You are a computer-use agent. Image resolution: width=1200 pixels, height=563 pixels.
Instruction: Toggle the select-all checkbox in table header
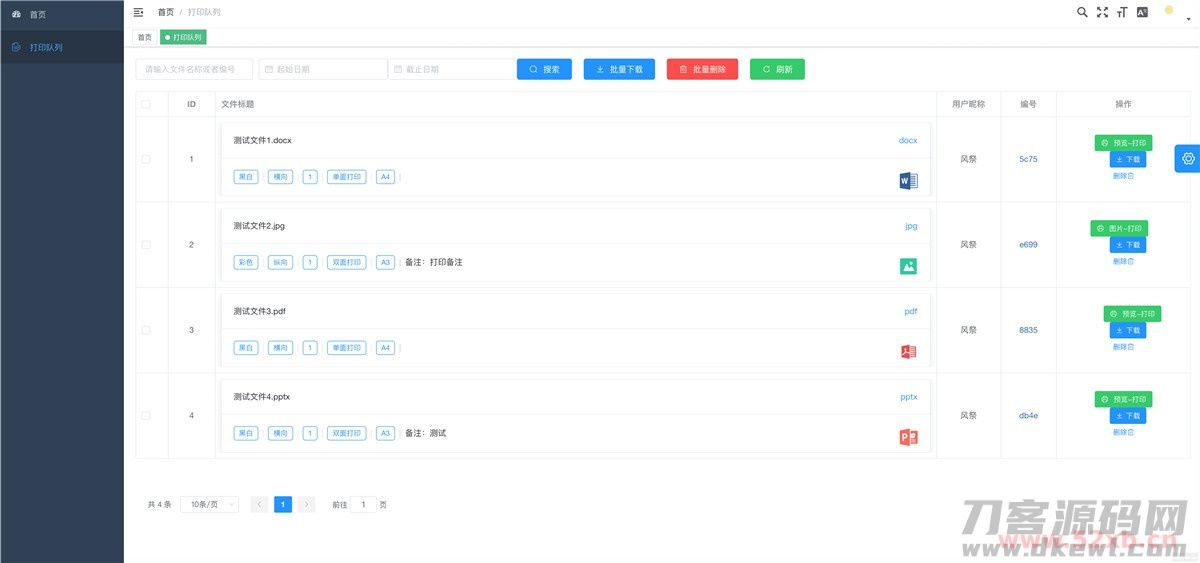pos(146,104)
